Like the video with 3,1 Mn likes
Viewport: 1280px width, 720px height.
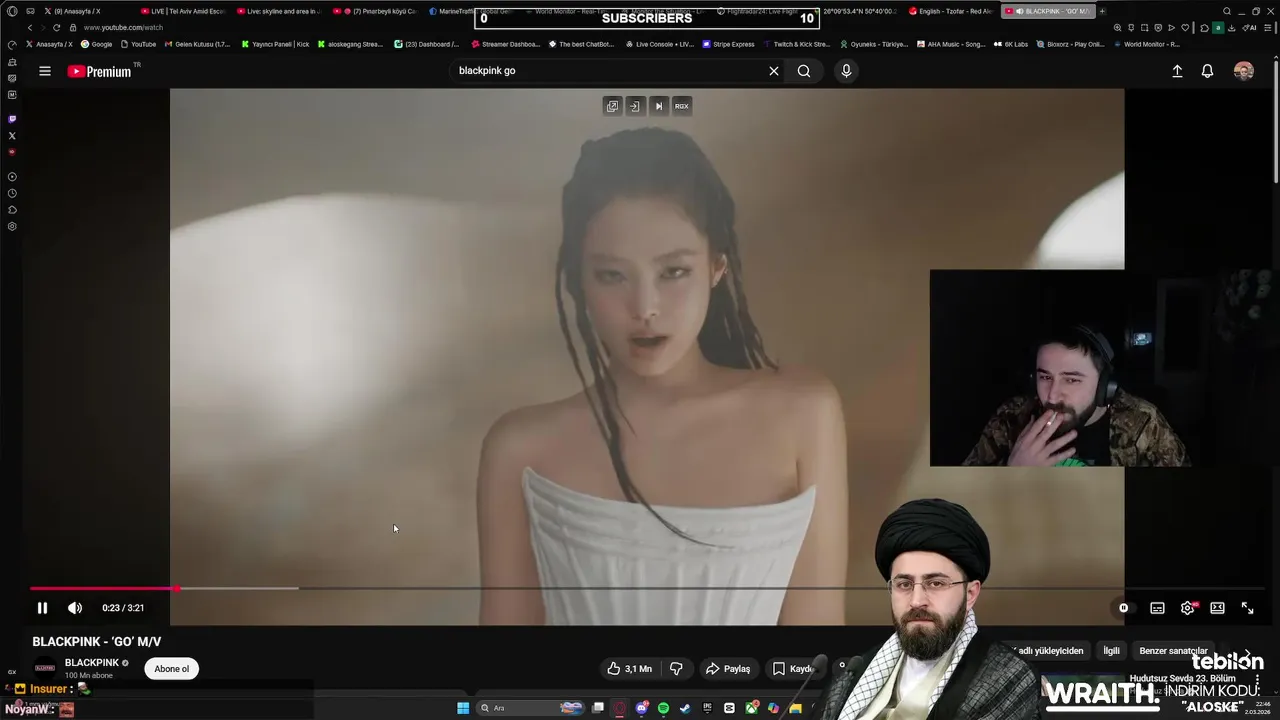(x=629, y=669)
